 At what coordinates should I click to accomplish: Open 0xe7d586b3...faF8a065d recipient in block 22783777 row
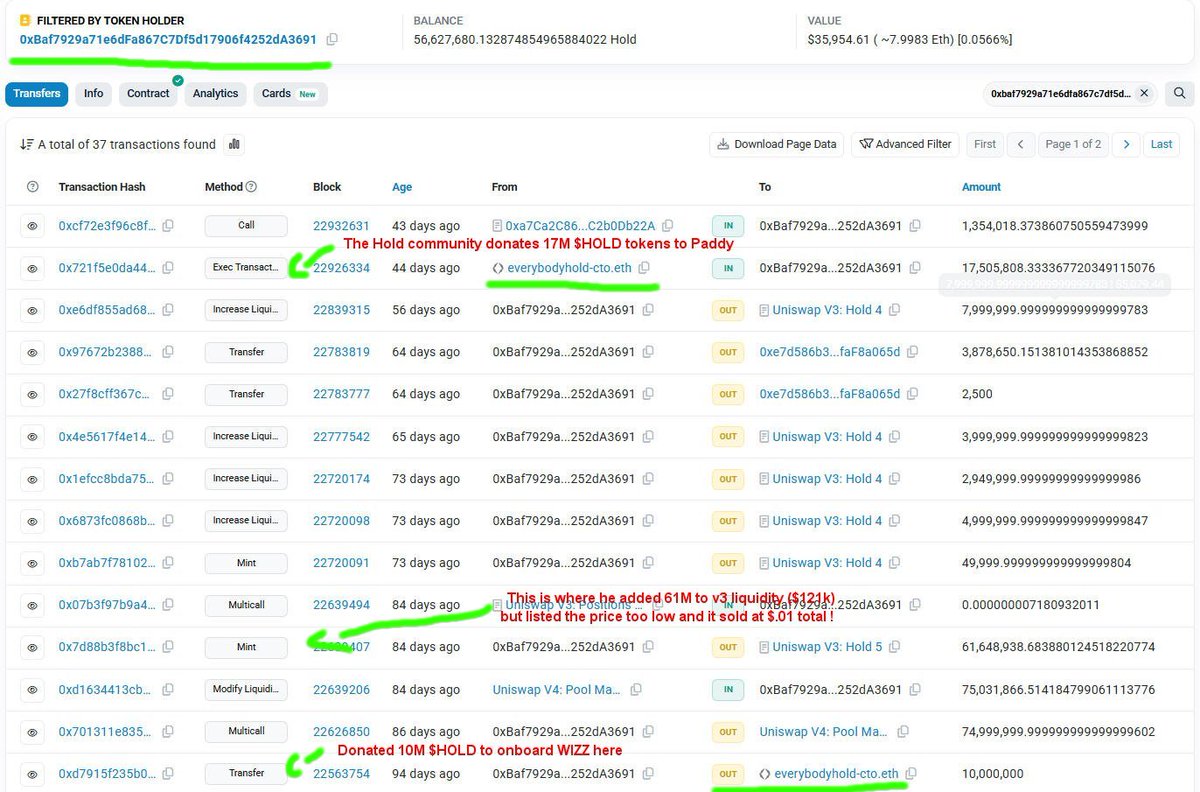(x=829, y=394)
